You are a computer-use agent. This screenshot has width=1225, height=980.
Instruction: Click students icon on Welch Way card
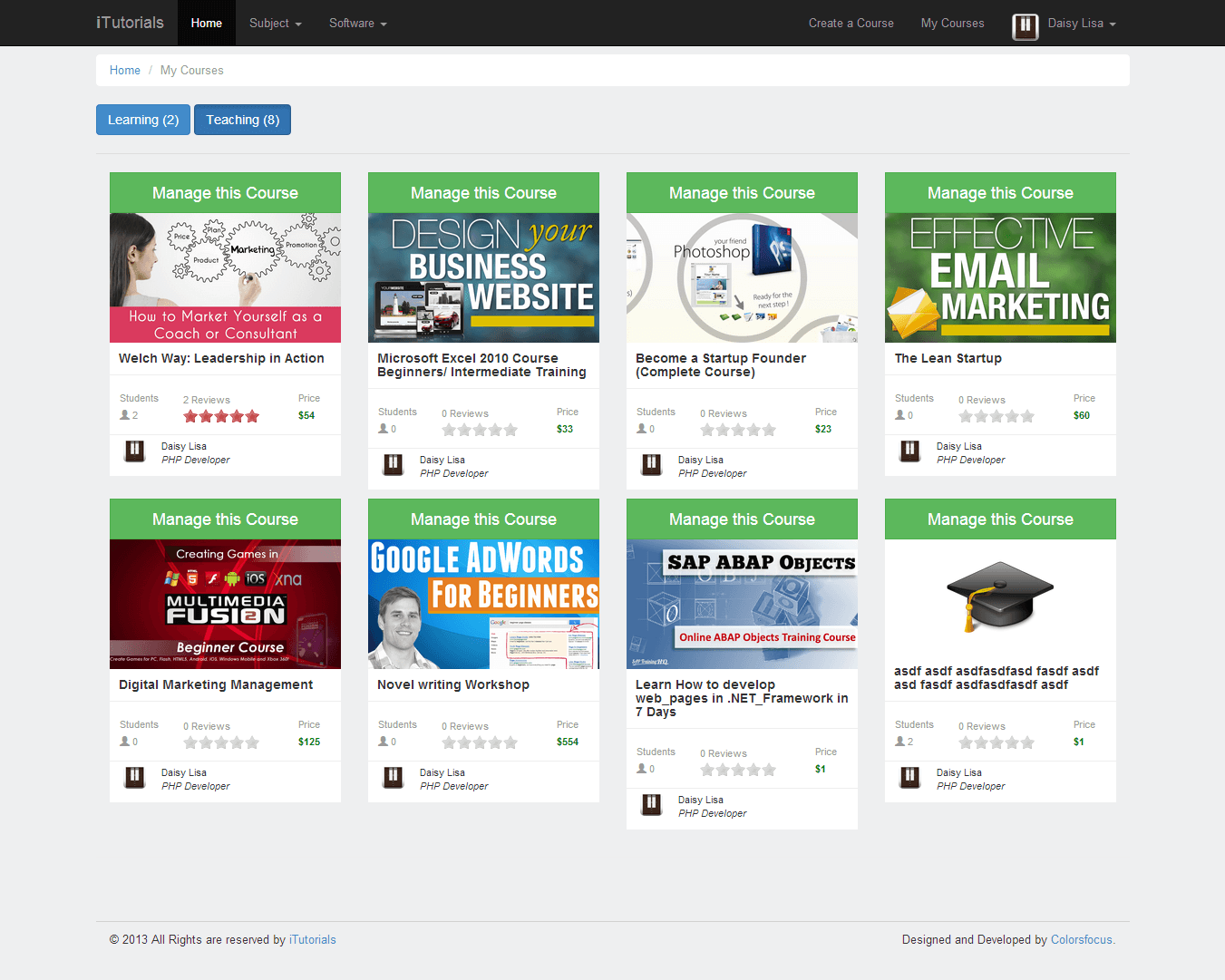125,415
